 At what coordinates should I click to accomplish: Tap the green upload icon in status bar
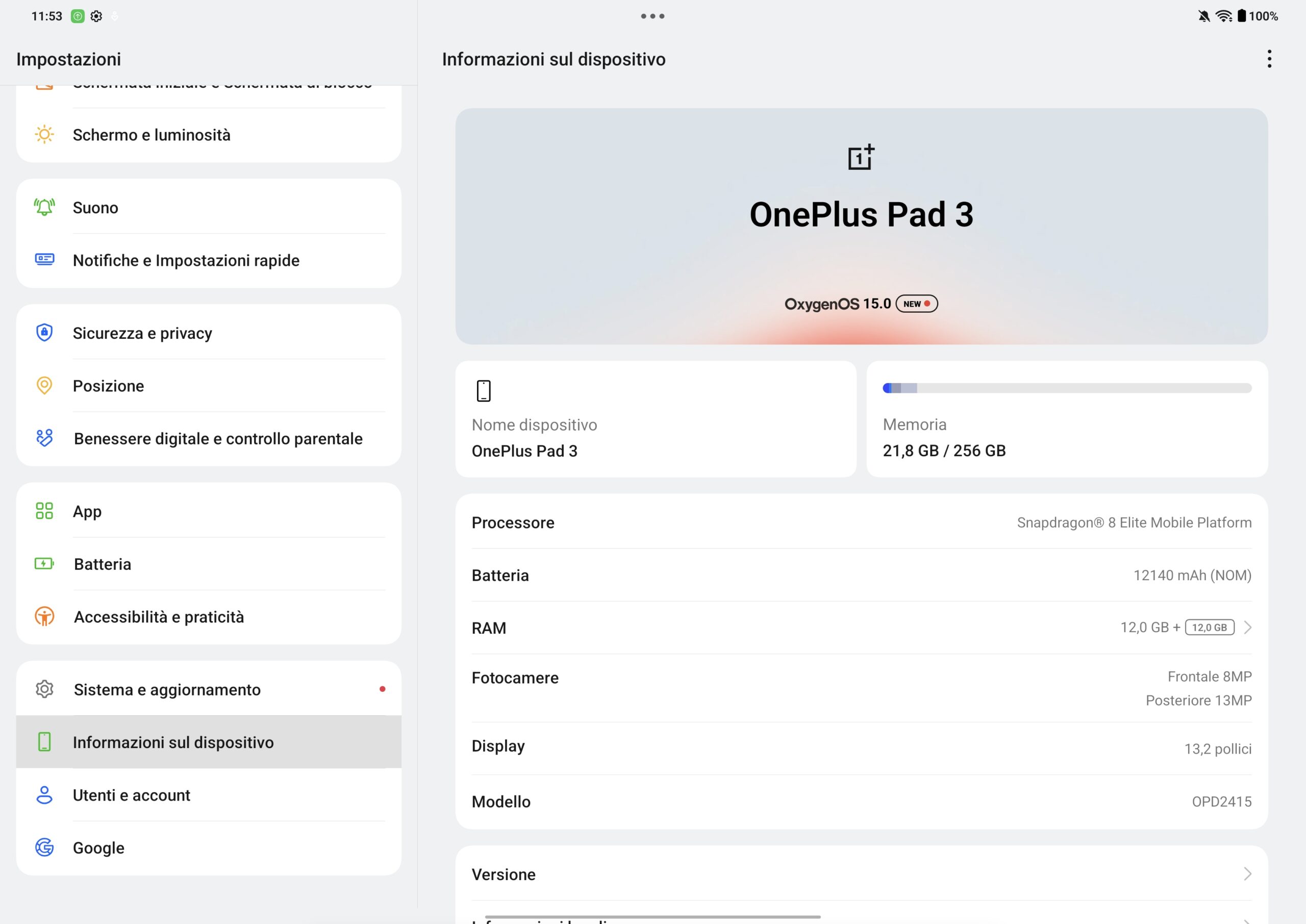pos(78,16)
